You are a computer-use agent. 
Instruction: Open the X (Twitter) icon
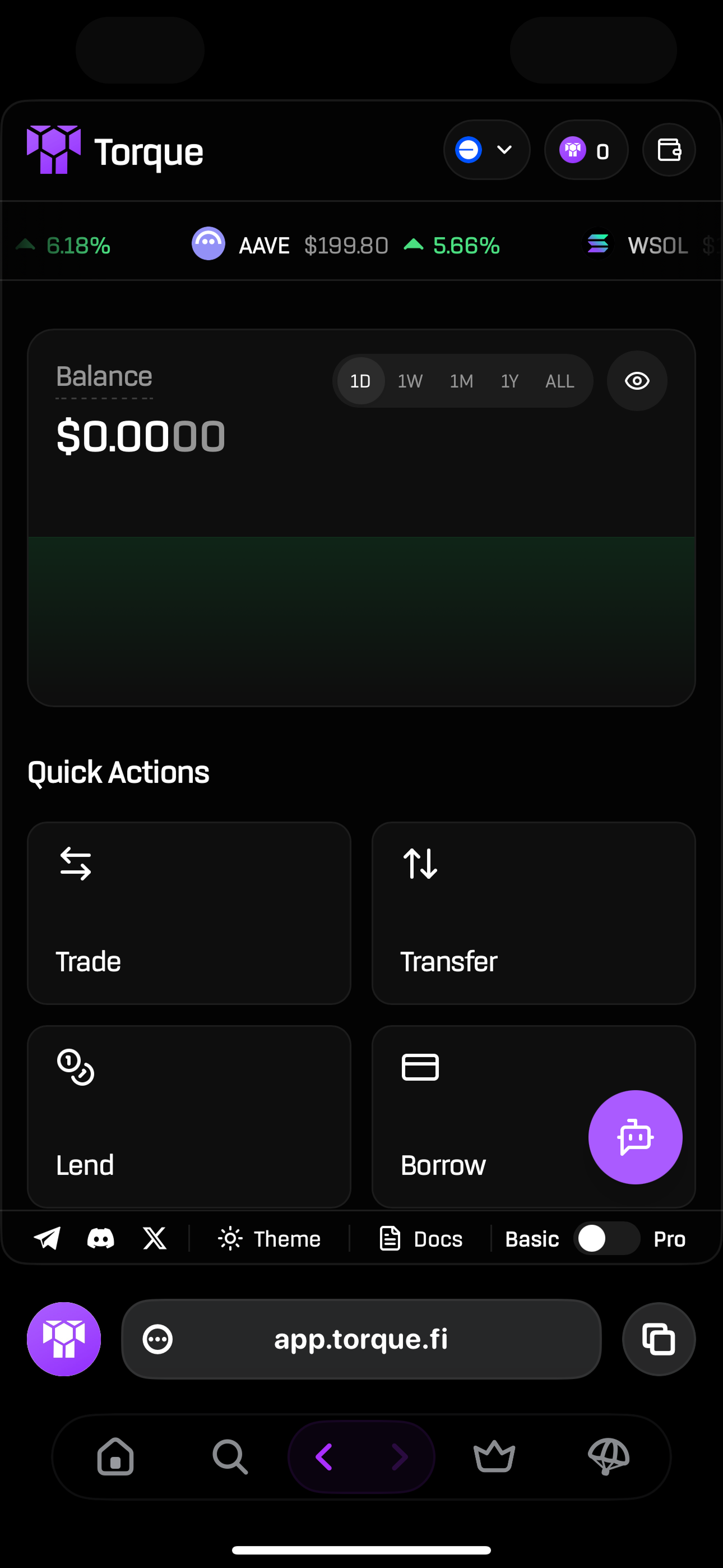point(155,1238)
